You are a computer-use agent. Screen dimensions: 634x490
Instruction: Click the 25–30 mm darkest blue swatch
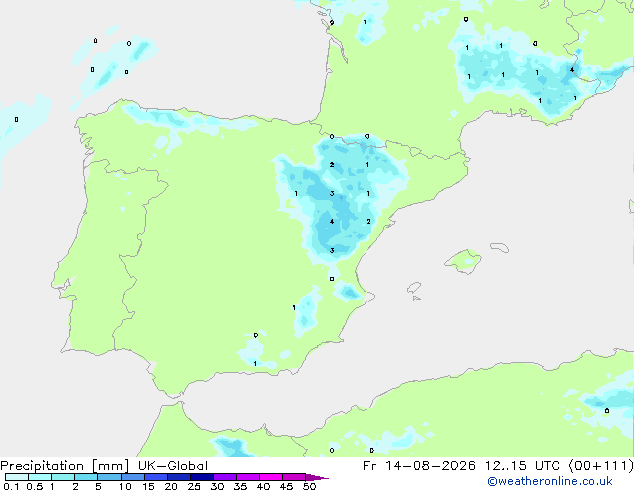click(x=202, y=477)
